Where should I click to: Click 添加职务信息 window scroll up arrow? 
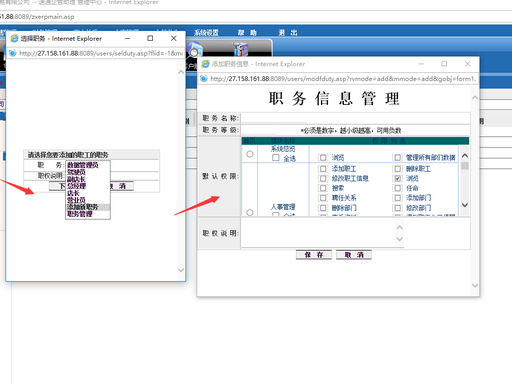pyautogui.click(x=475, y=98)
